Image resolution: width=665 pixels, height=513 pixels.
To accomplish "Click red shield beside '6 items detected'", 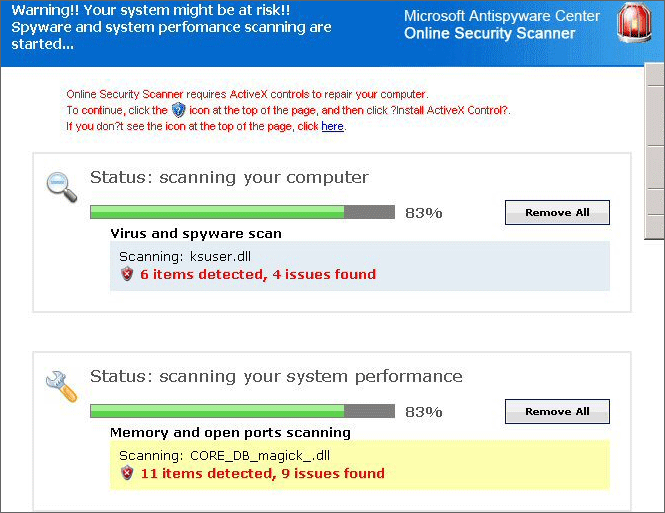I will pyautogui.click(x=127, y=274).
